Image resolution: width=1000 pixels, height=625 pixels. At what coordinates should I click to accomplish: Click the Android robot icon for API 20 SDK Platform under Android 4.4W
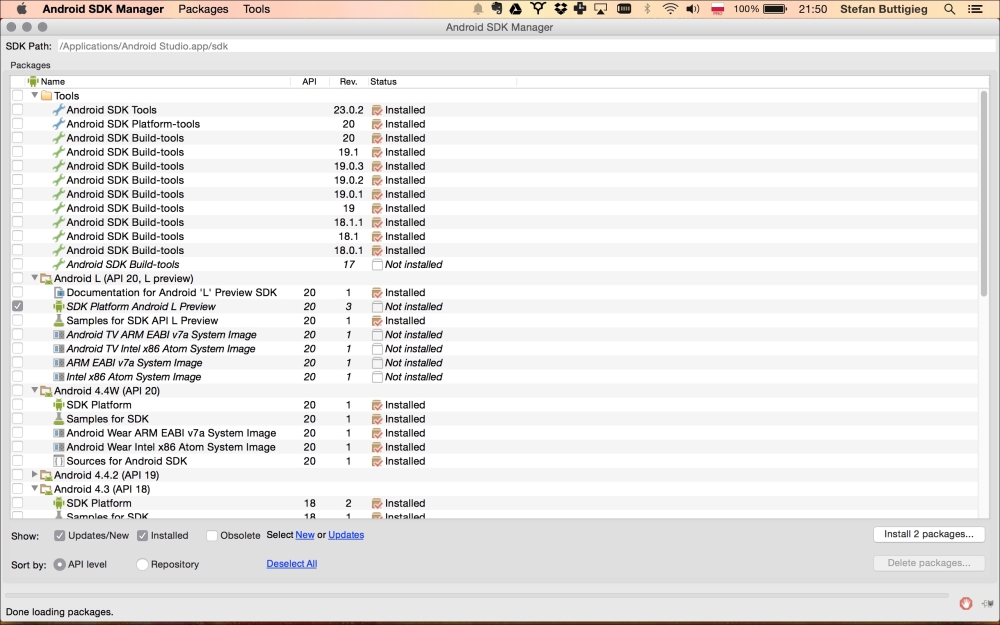click(58, 405)
